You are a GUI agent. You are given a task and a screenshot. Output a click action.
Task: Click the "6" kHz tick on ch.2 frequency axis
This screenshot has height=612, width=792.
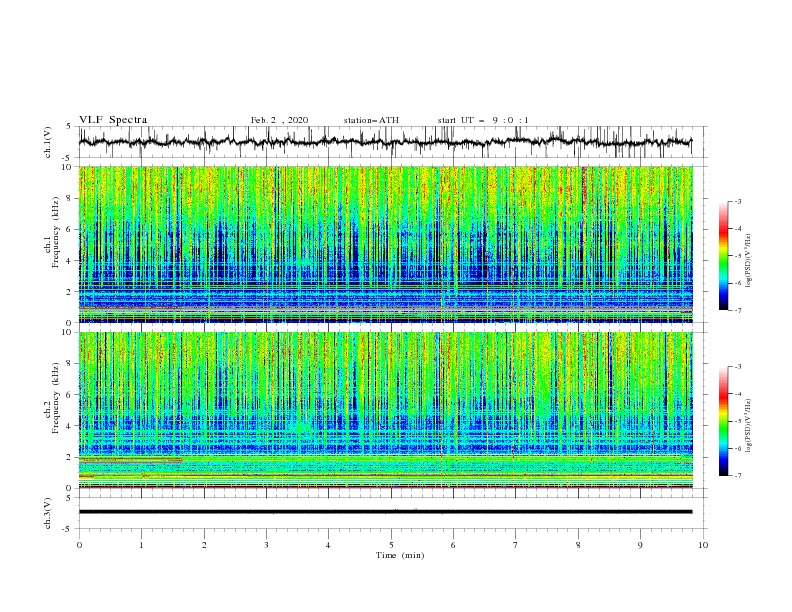(x=71, y=395)
